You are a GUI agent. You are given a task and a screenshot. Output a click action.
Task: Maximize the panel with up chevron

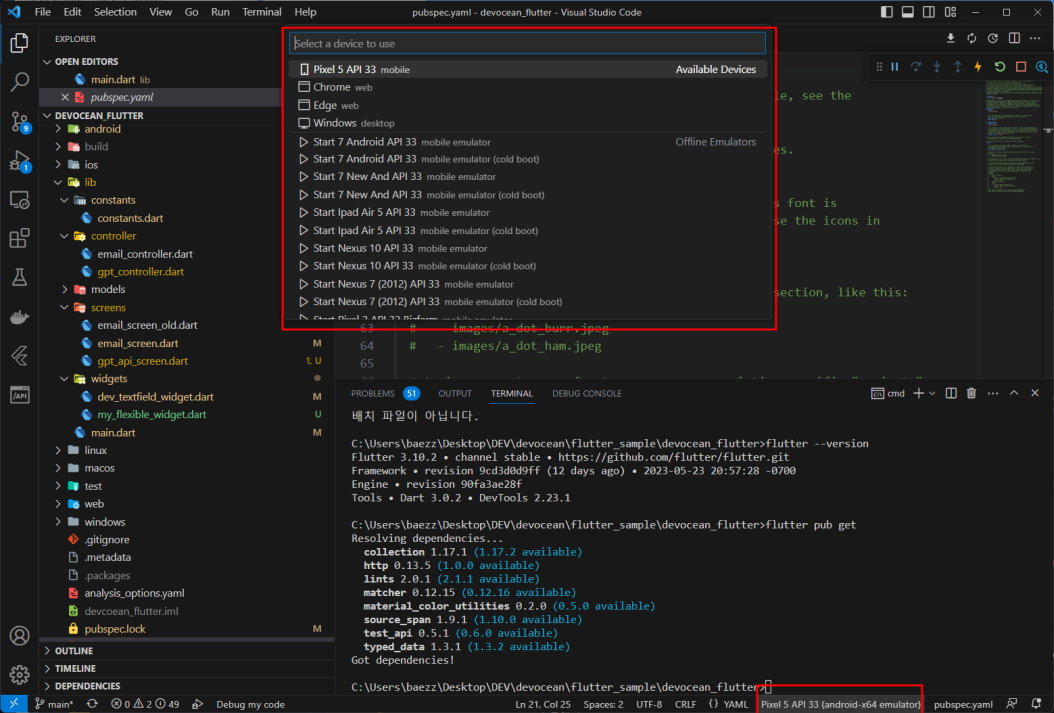1014,393
